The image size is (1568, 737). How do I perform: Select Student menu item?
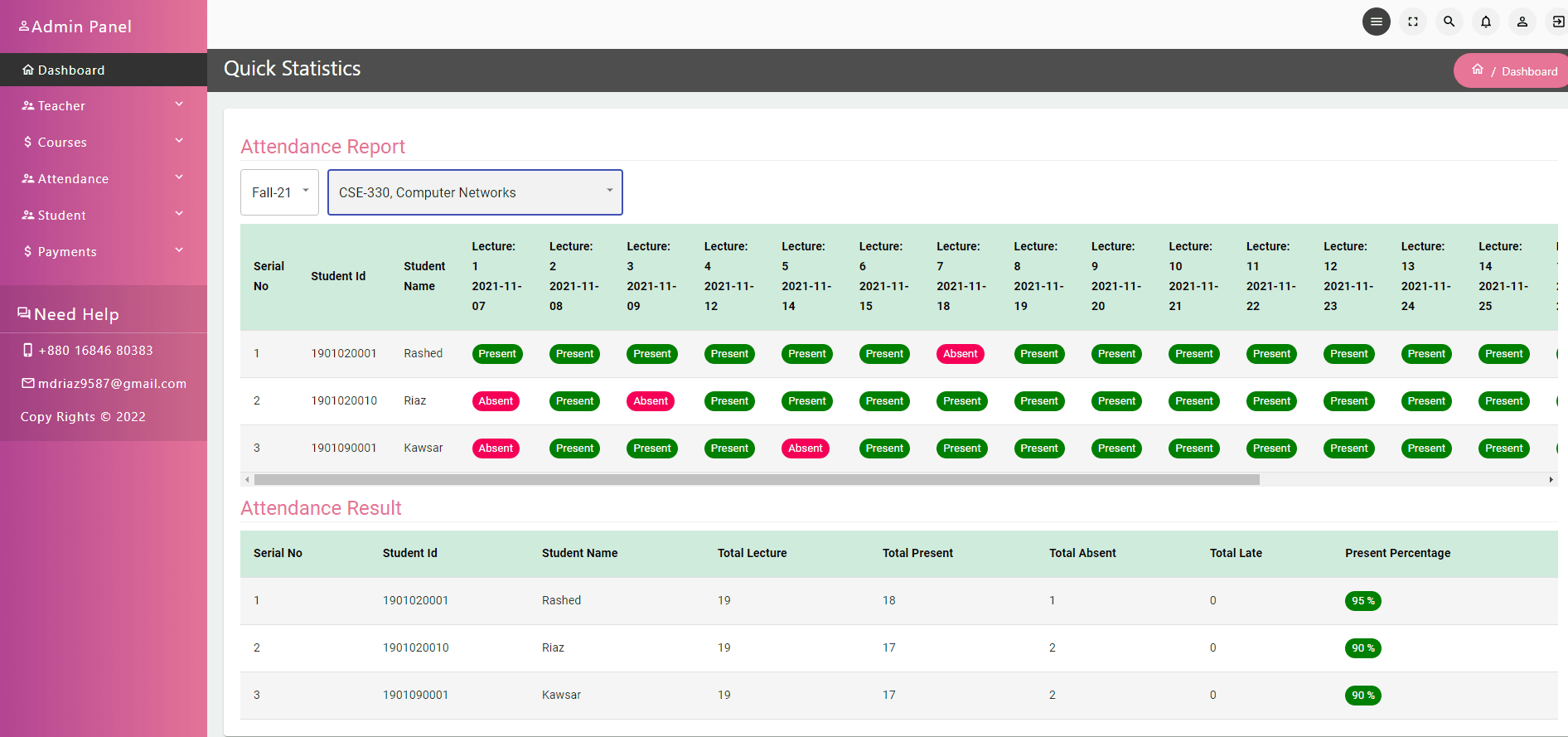pos(104,216)
